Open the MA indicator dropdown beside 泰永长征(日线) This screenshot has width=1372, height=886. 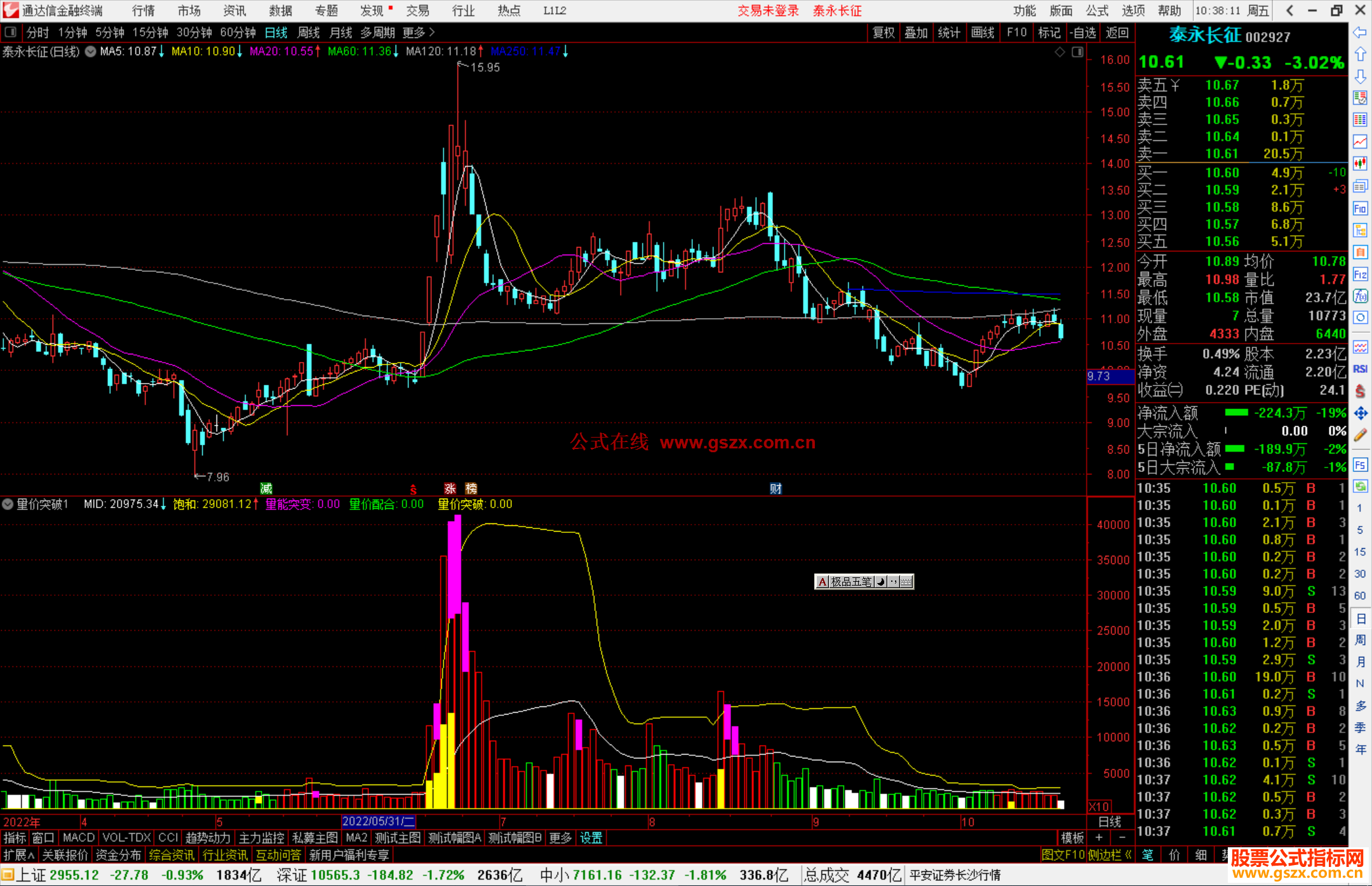click(x=91, y=52)
